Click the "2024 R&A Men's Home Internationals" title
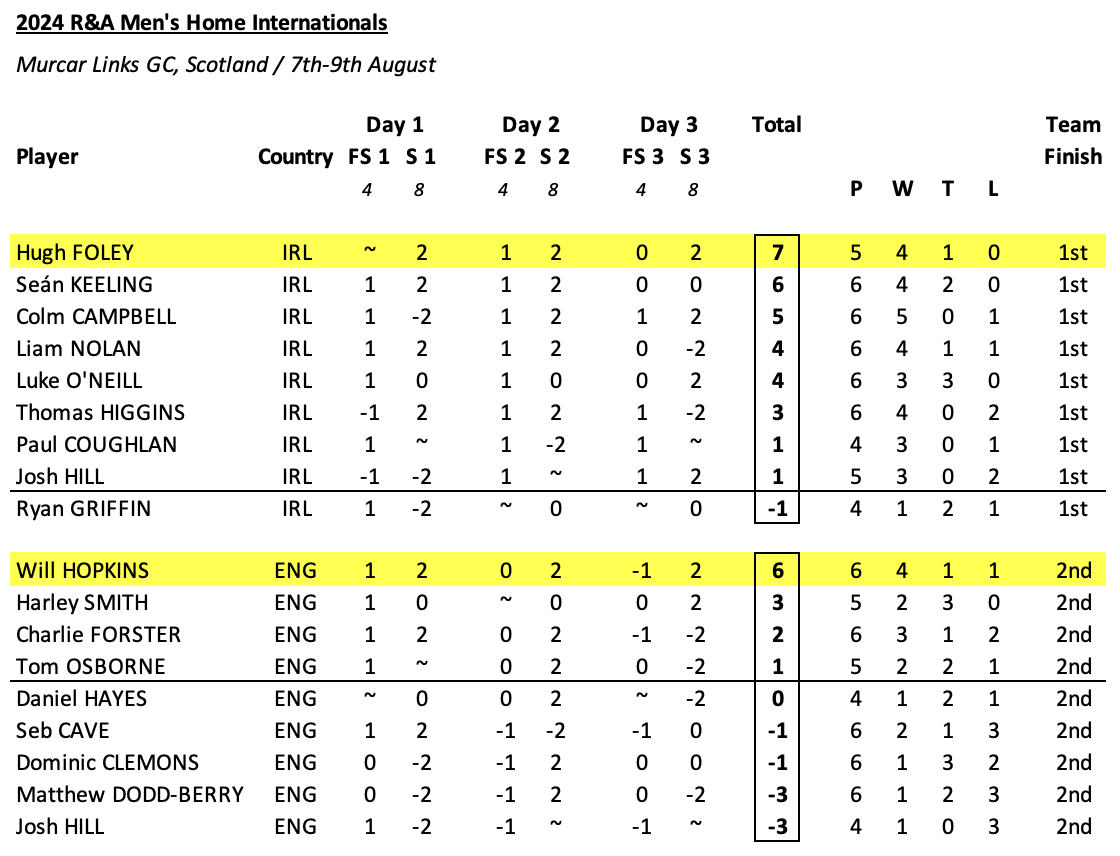The width and height of the screenshot is (1120, 856). pyautogui.click(x=202, y=21)
